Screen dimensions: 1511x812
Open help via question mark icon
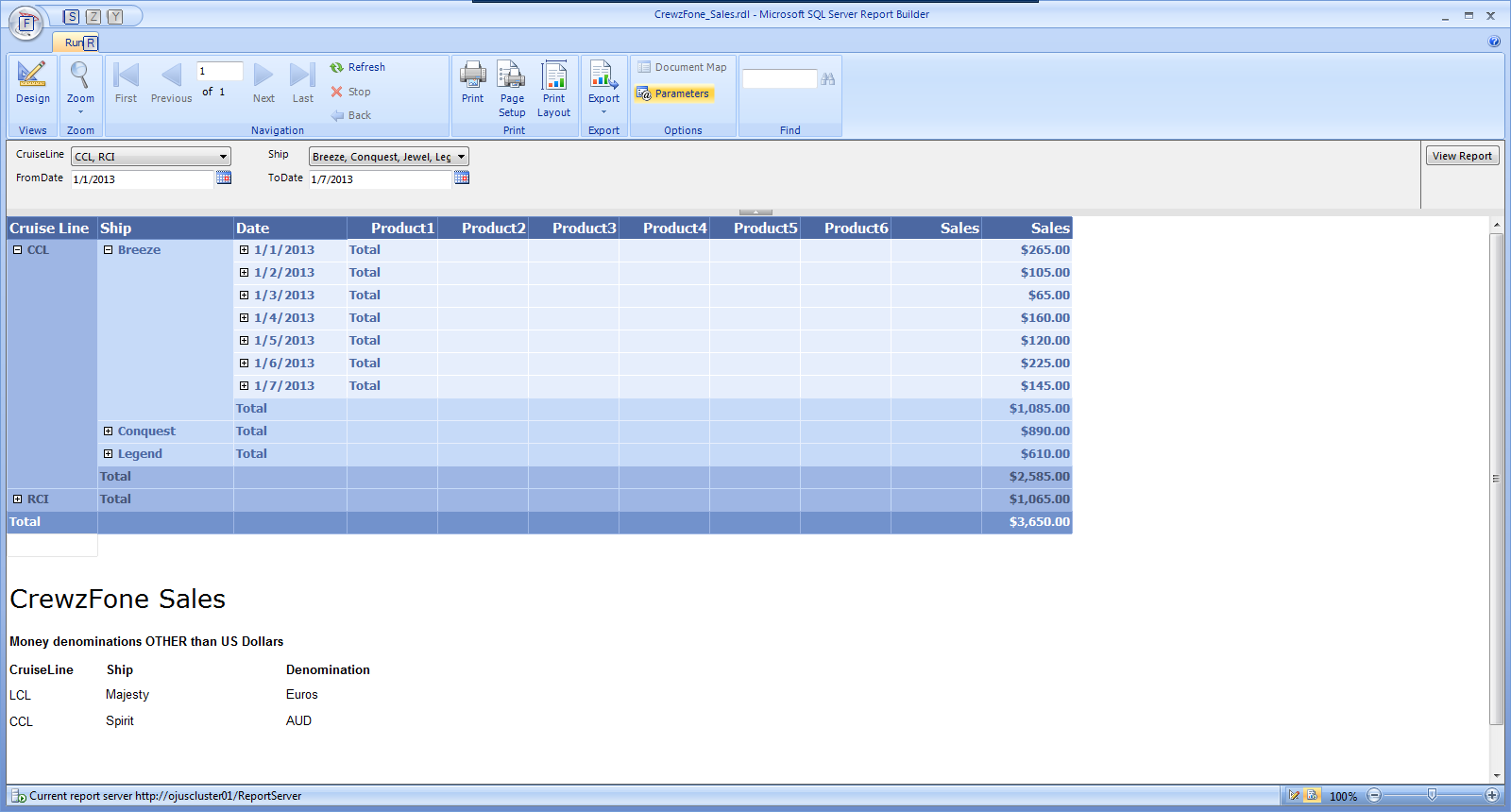point(1494,42)
